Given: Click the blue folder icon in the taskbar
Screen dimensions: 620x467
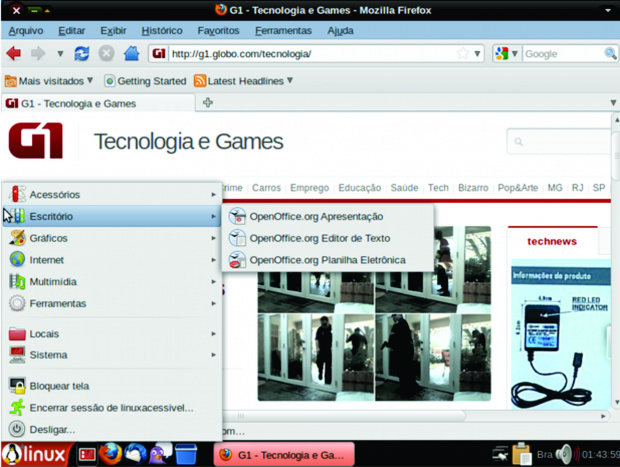Looking at the screenshot, I should click(x=186, y=454).
